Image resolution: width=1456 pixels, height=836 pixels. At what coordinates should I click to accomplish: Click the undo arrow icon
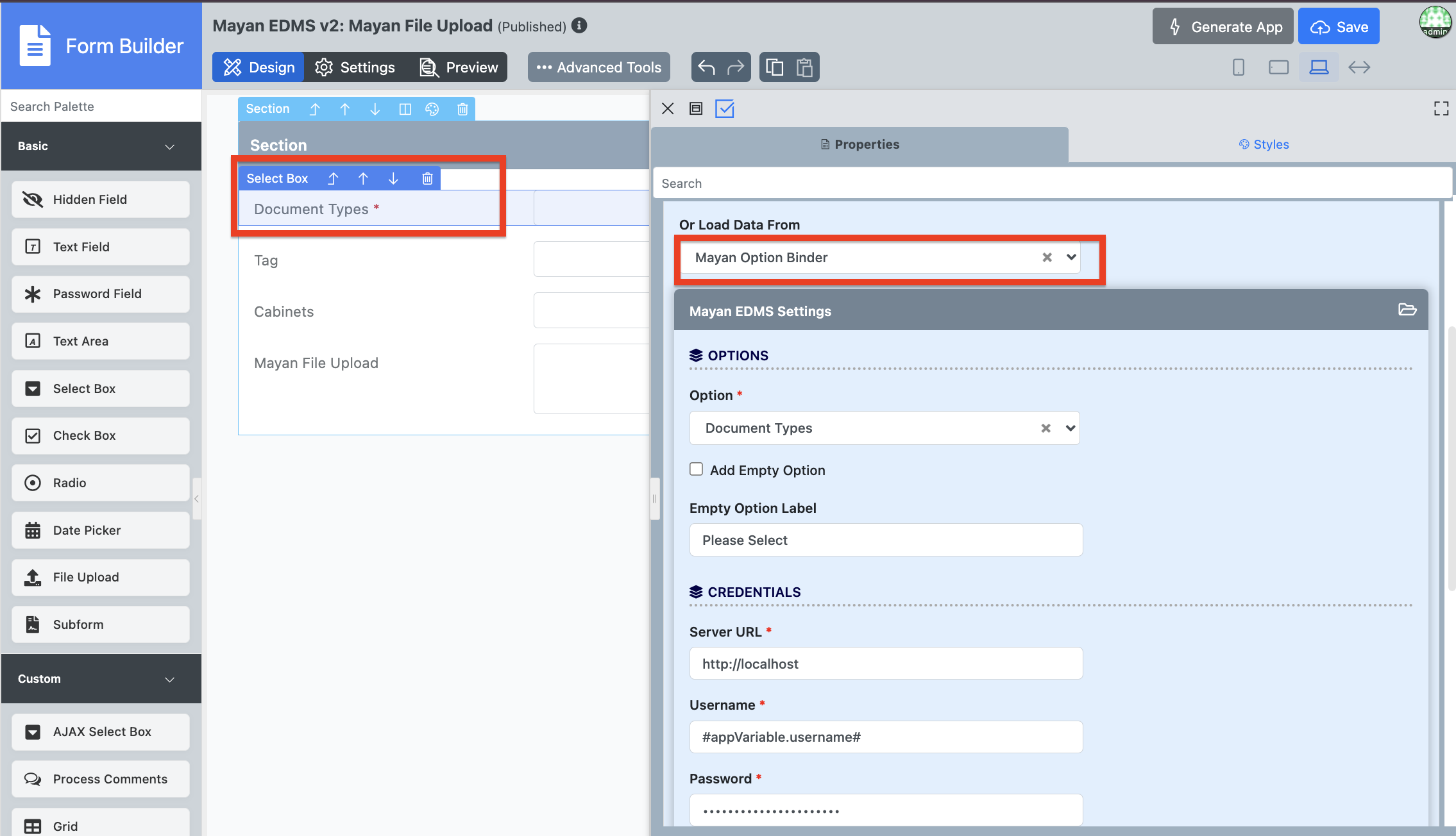click(706, 67)
